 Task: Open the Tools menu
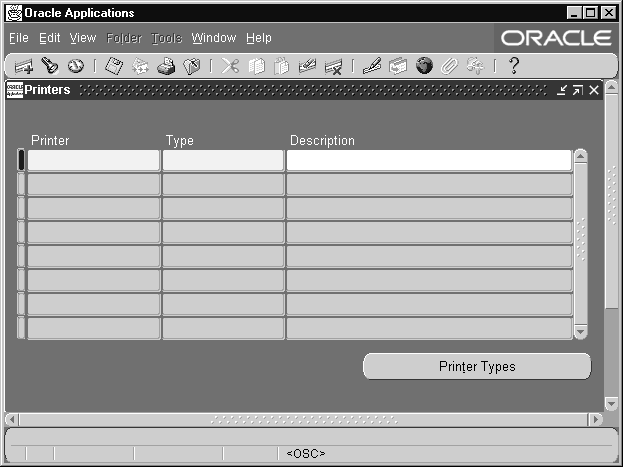pyautogui.click(x=167, y=38)
